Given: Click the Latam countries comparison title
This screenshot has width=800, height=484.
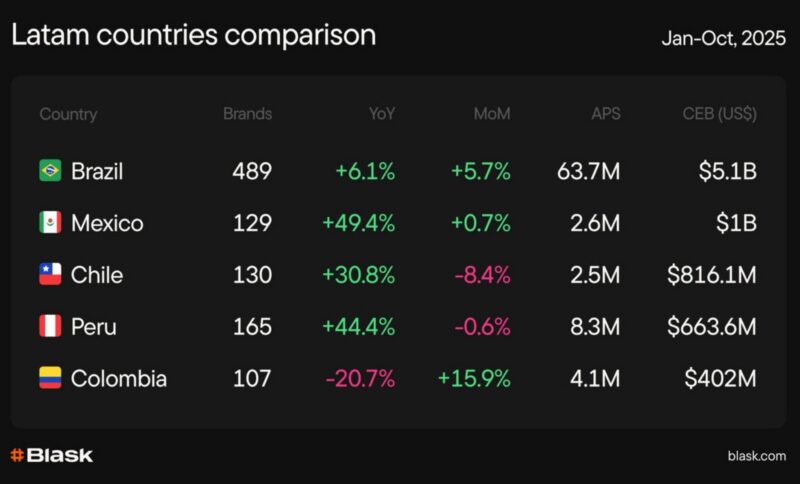Looking at the screenshot, I should [x=194, y=35].
